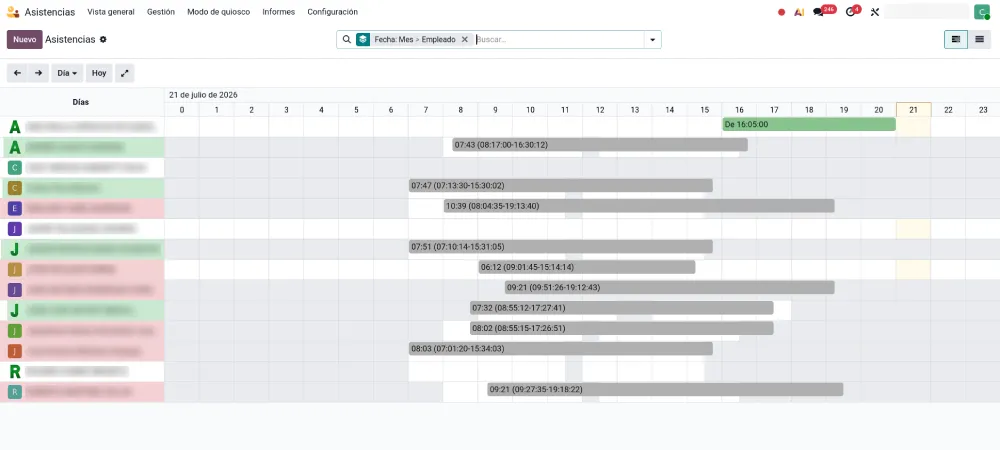Click the hour 0 column header
Viewport: 1000px width, 450px height.
coord(182,110)
